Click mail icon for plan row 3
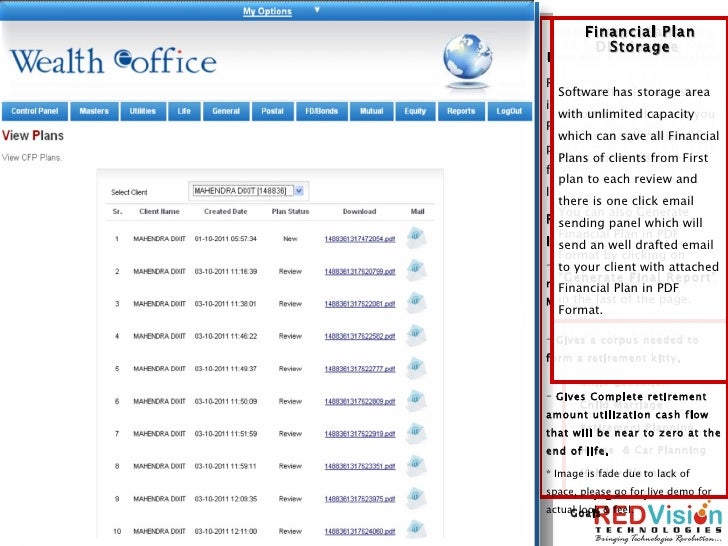The width and height of the screenshot is (728, 546). [x=416, y=303]
